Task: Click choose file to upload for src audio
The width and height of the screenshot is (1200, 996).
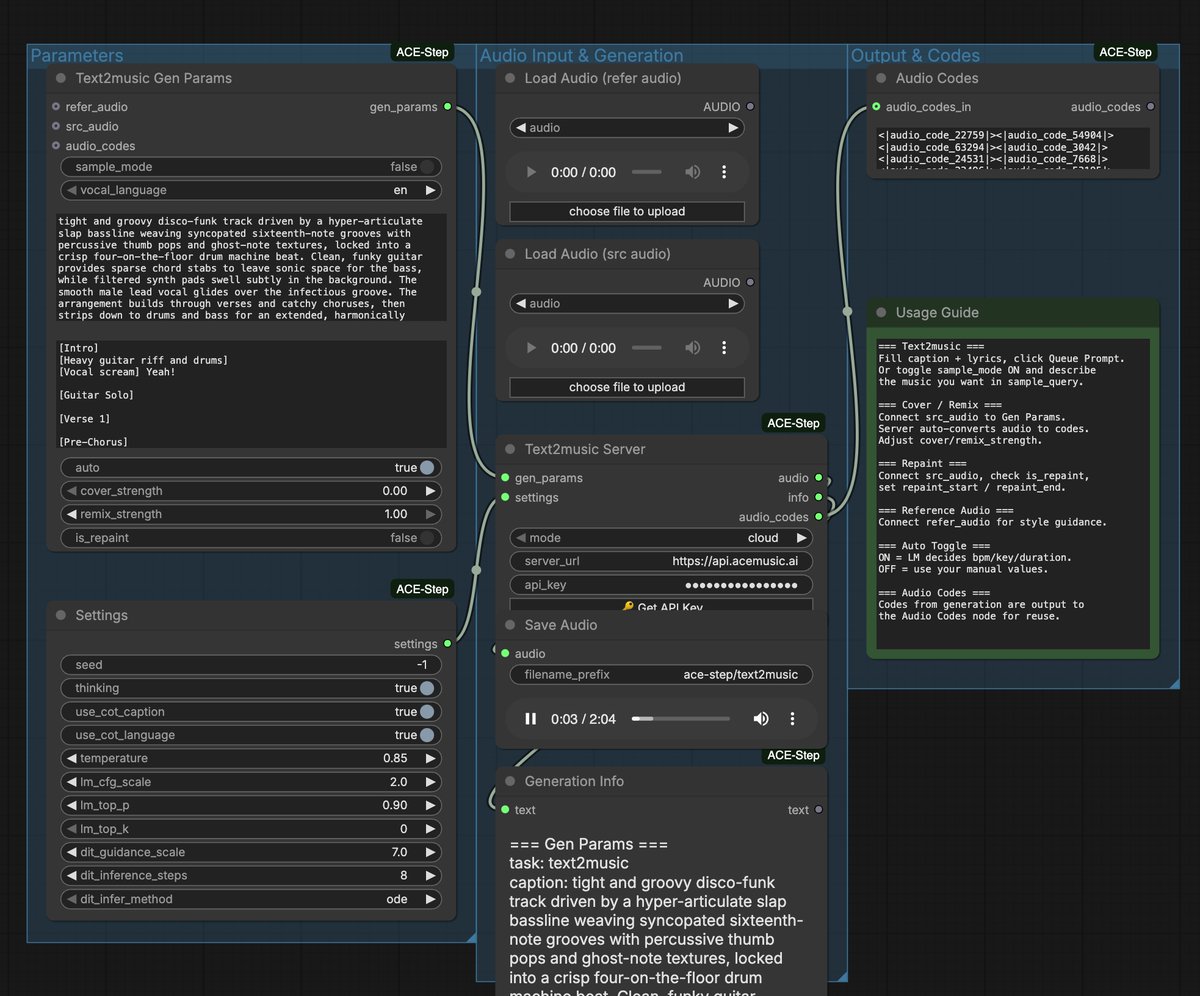Action: [x=627, y=387]
